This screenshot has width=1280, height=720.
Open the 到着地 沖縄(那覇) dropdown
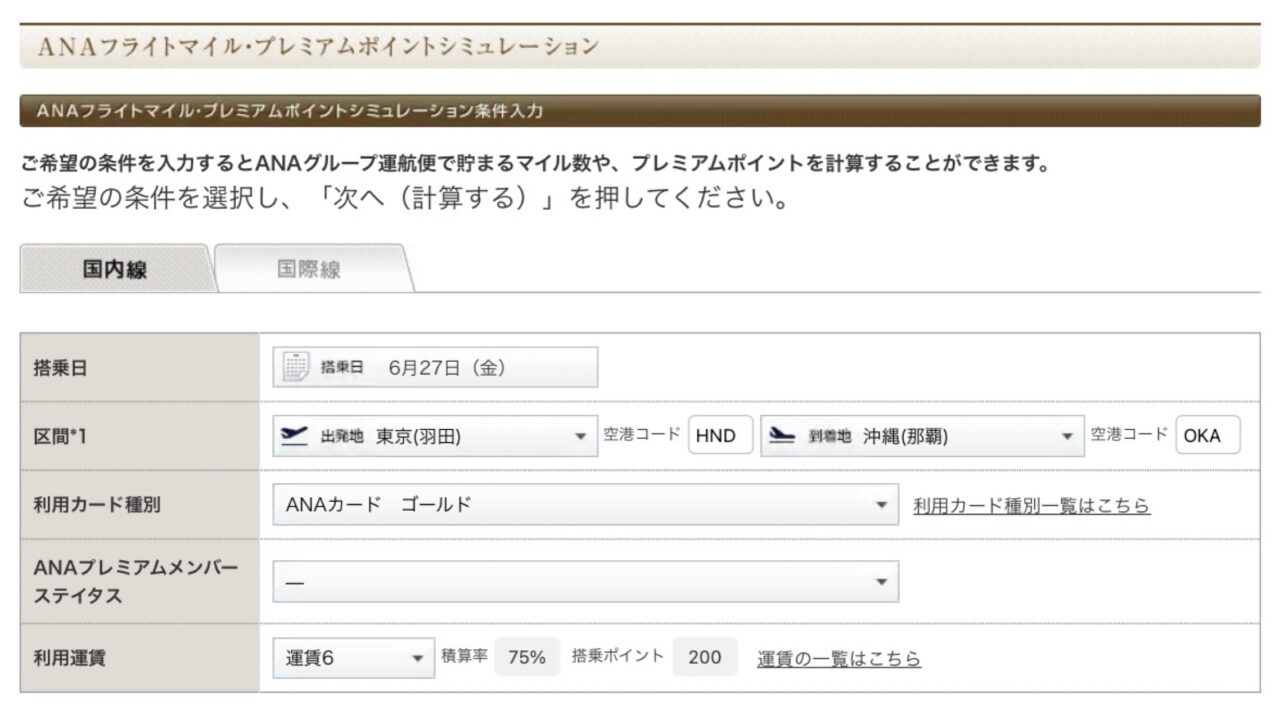[x=923, y=436]
